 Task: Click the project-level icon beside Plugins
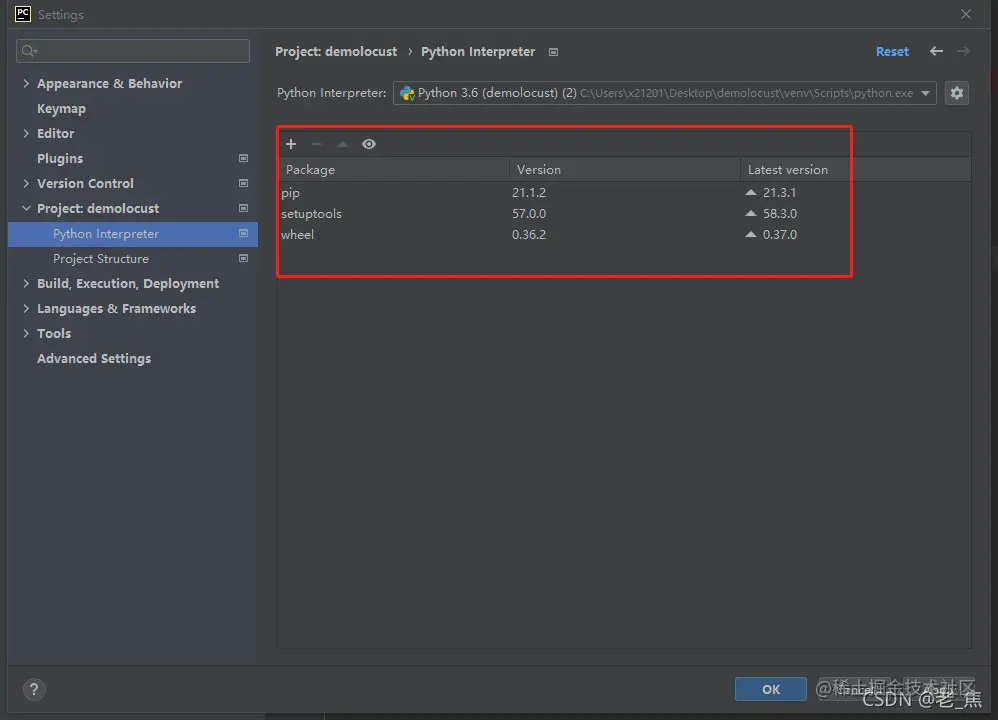click(x=243, y=158)
